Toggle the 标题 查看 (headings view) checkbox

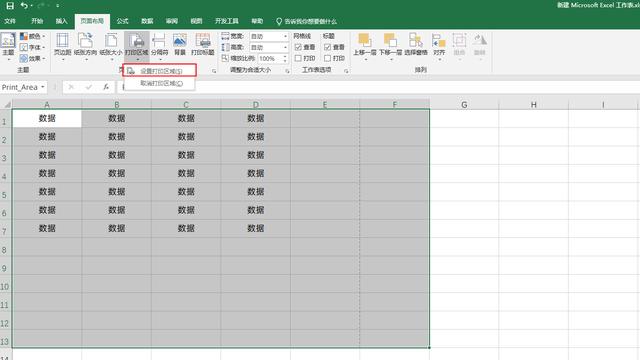(327, 47)
